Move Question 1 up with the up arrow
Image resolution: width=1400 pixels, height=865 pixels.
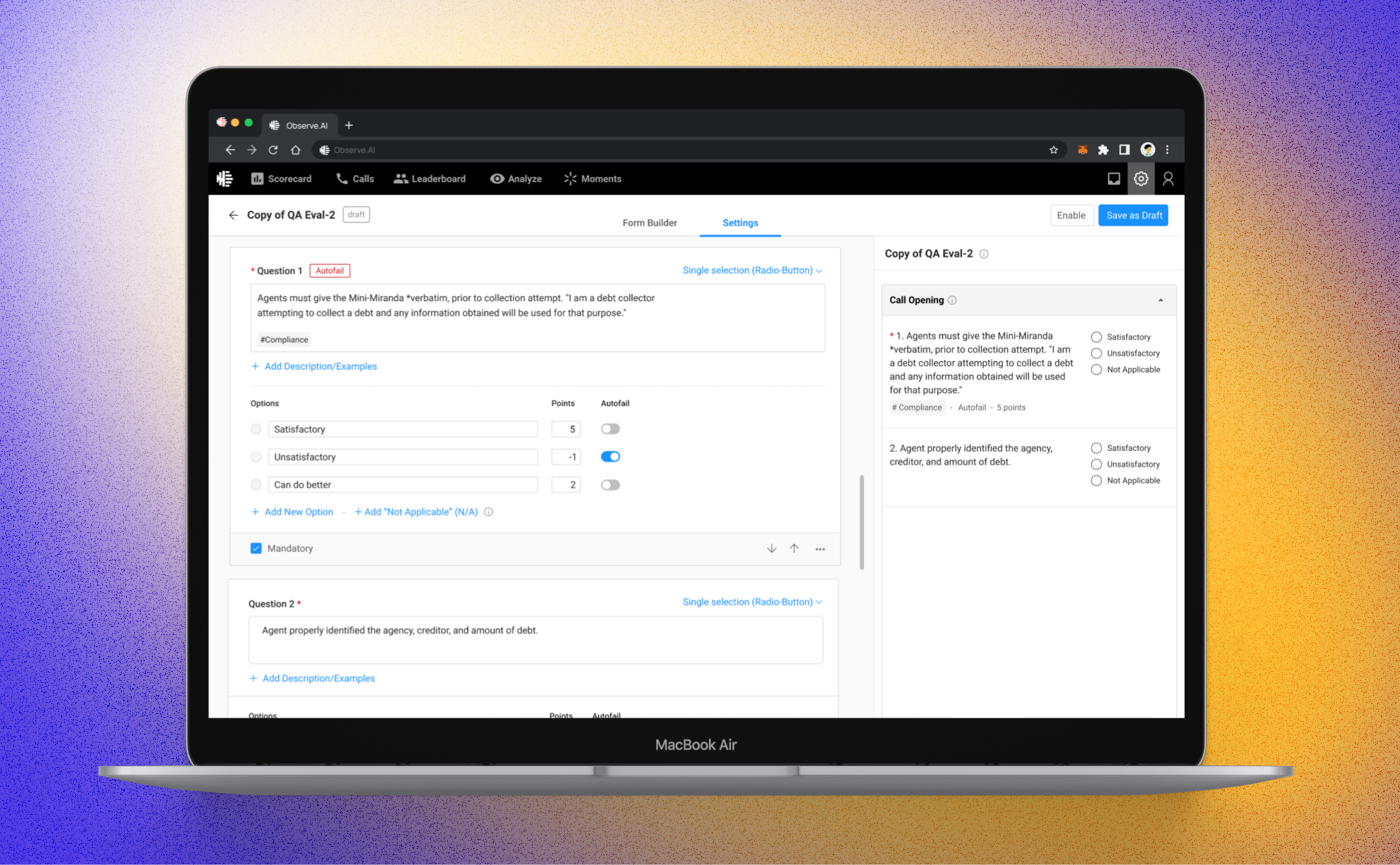click(x=794, y=548)
